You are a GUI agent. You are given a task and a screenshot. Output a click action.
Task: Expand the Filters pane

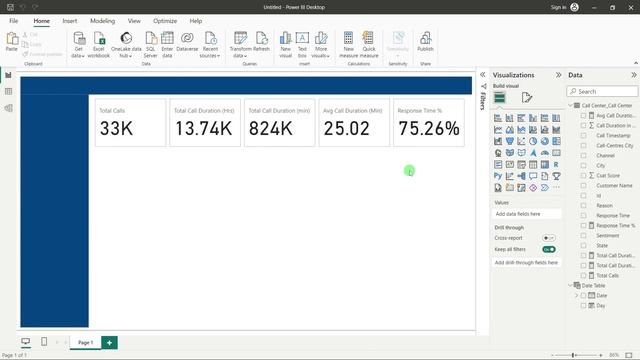(482, 75)
